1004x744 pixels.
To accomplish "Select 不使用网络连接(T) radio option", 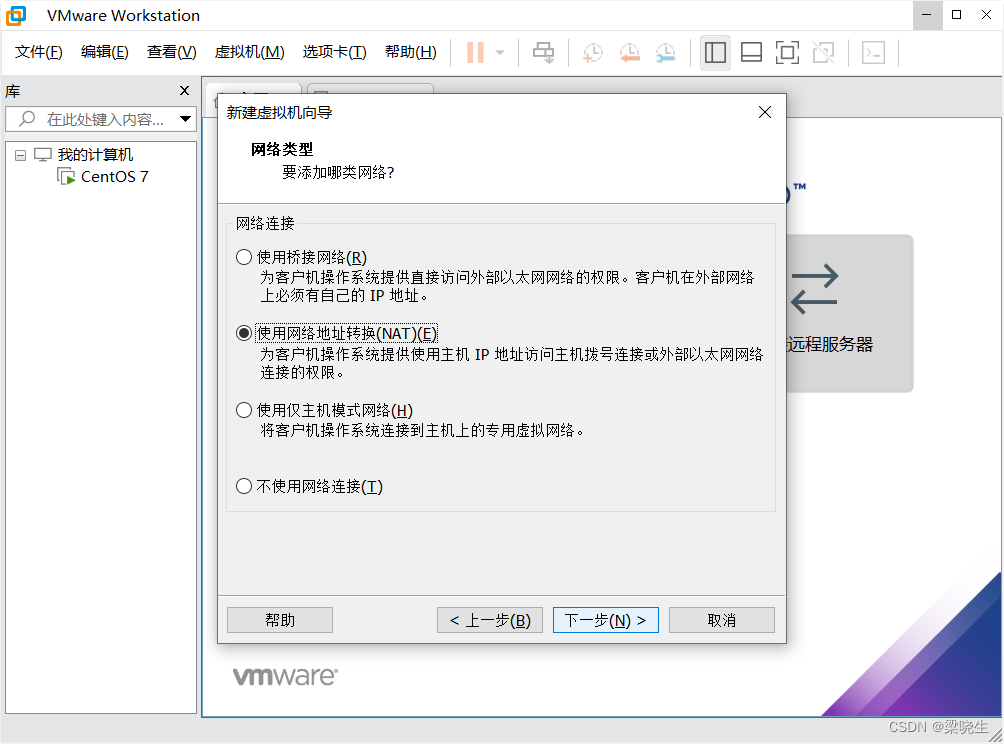I will pyautogui.click(x=243, y=487).
